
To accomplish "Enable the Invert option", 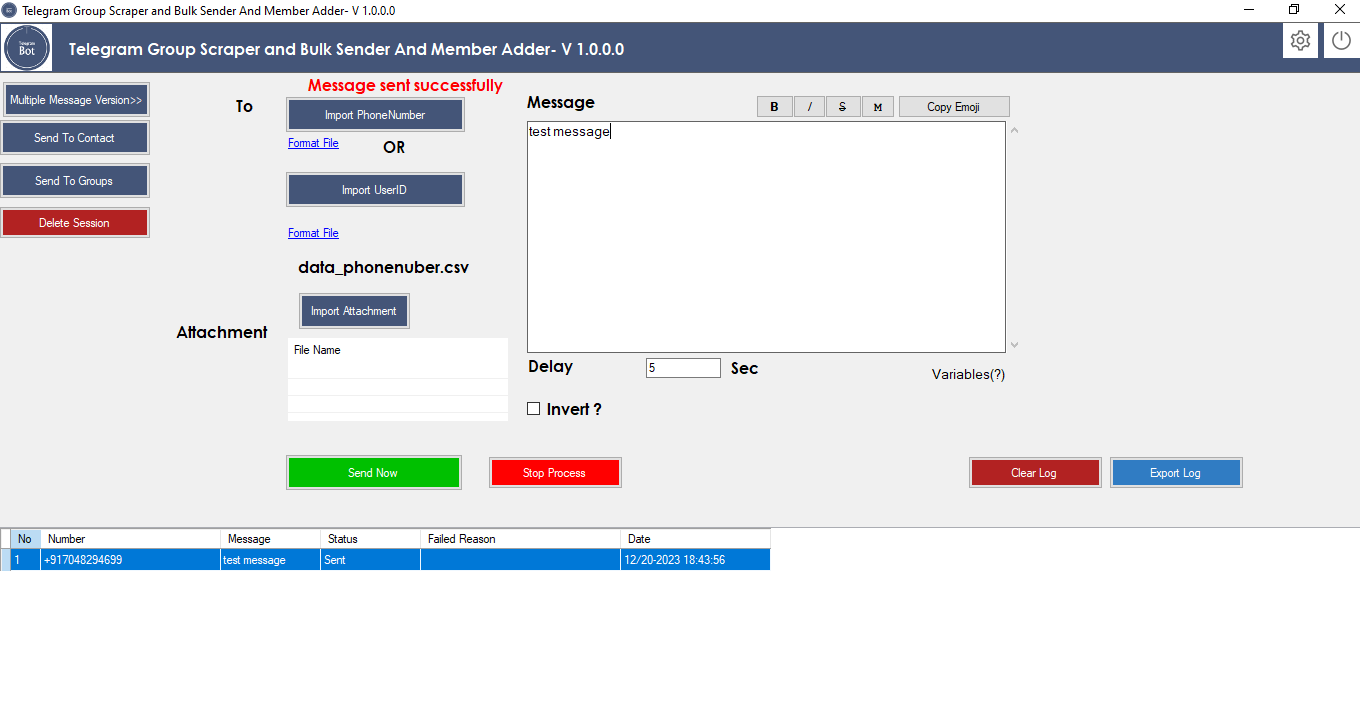I will click(x=533, y=408).
